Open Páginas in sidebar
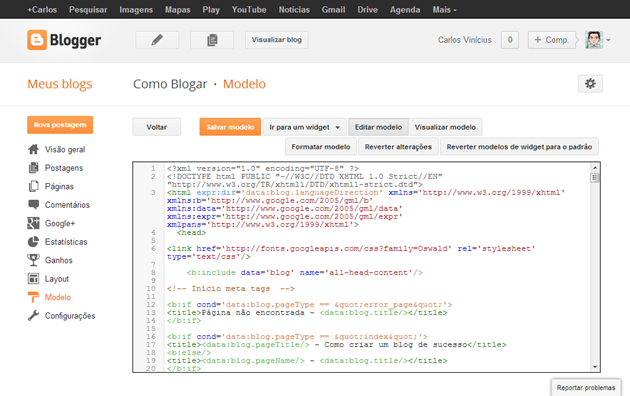Image resolution: width=630 pixels, height=396 pixels. point(59,186)
